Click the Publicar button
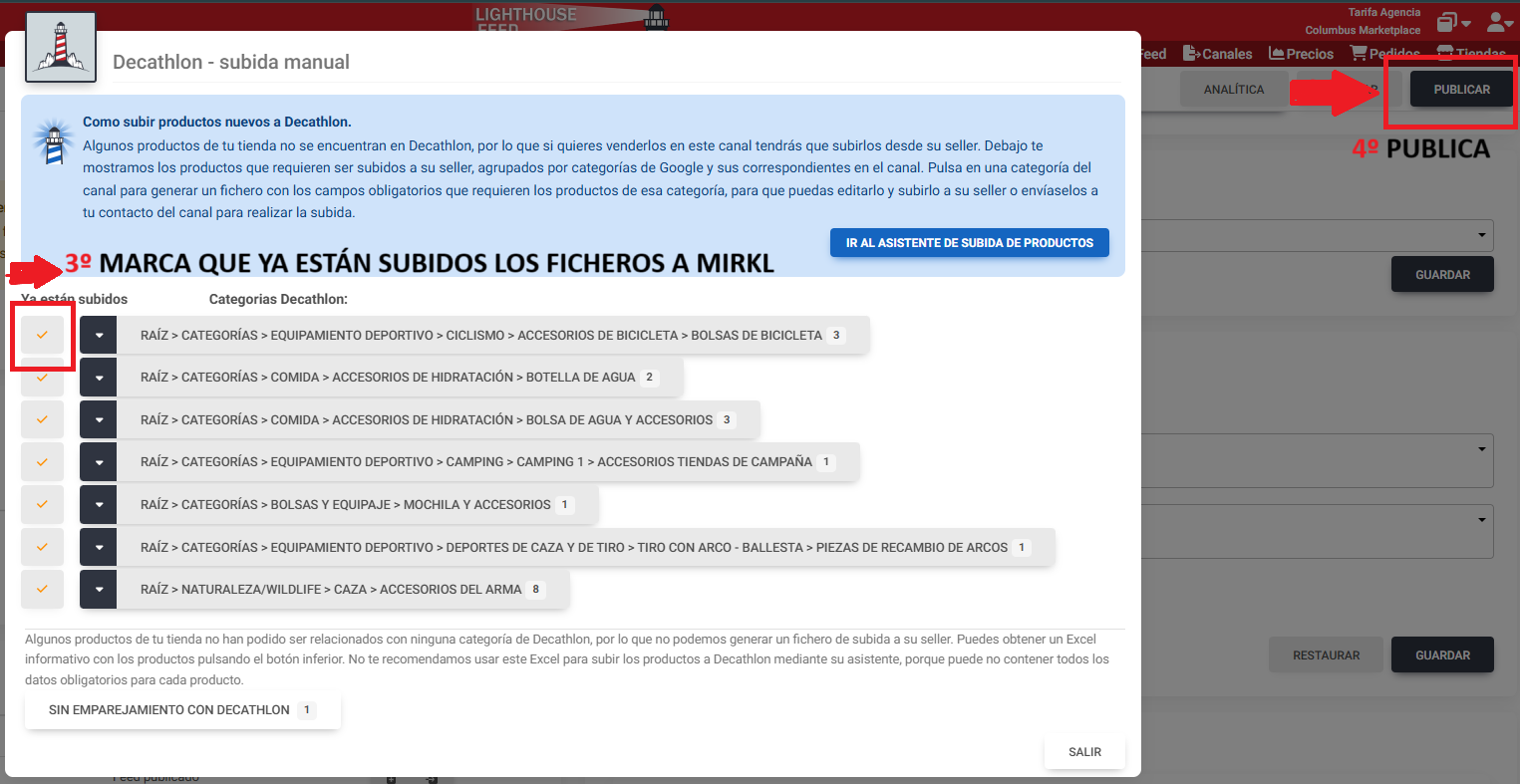 [x=1461, y=89]
